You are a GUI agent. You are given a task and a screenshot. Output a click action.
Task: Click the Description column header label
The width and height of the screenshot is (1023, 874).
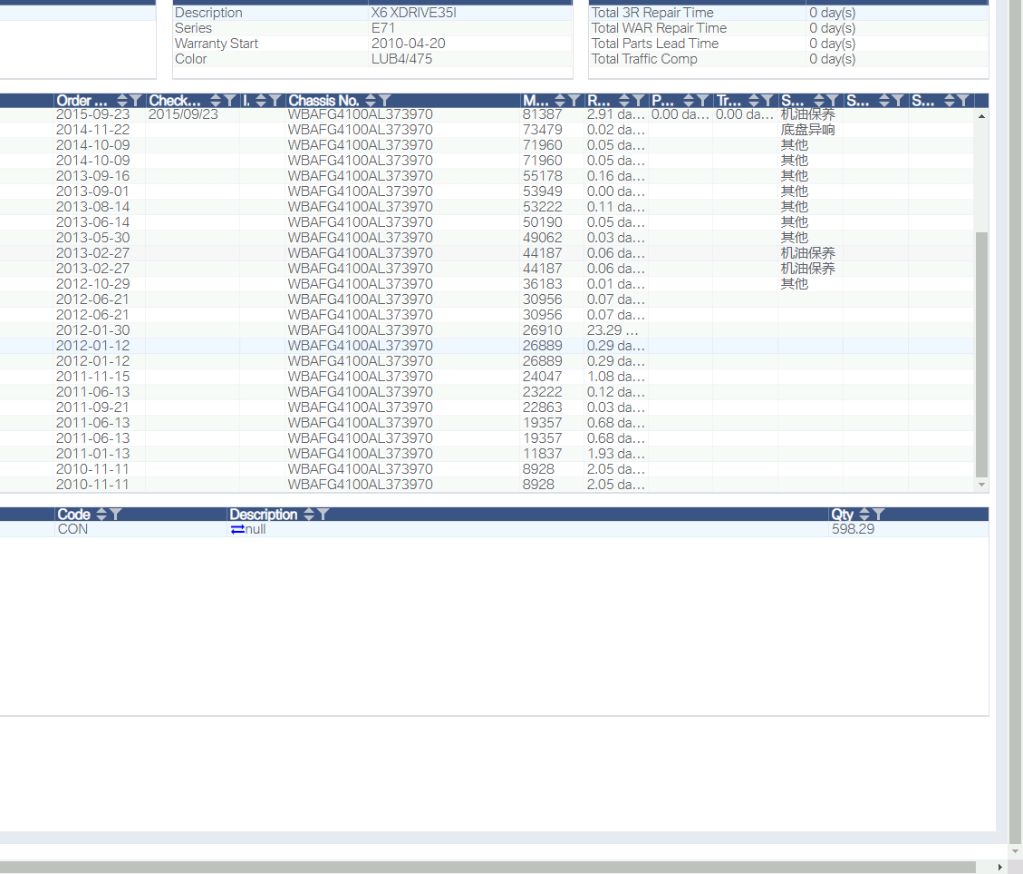(264, 514)
